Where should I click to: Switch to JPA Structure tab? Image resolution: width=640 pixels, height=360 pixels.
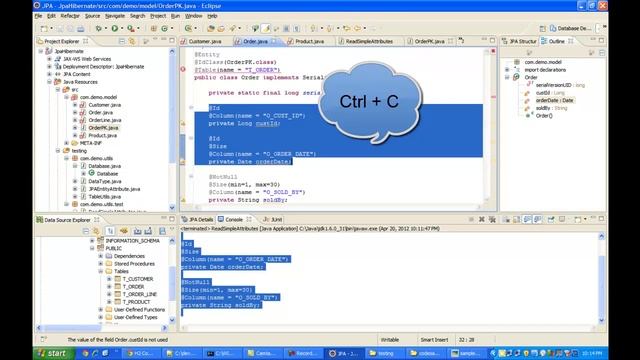click(519, 41)
